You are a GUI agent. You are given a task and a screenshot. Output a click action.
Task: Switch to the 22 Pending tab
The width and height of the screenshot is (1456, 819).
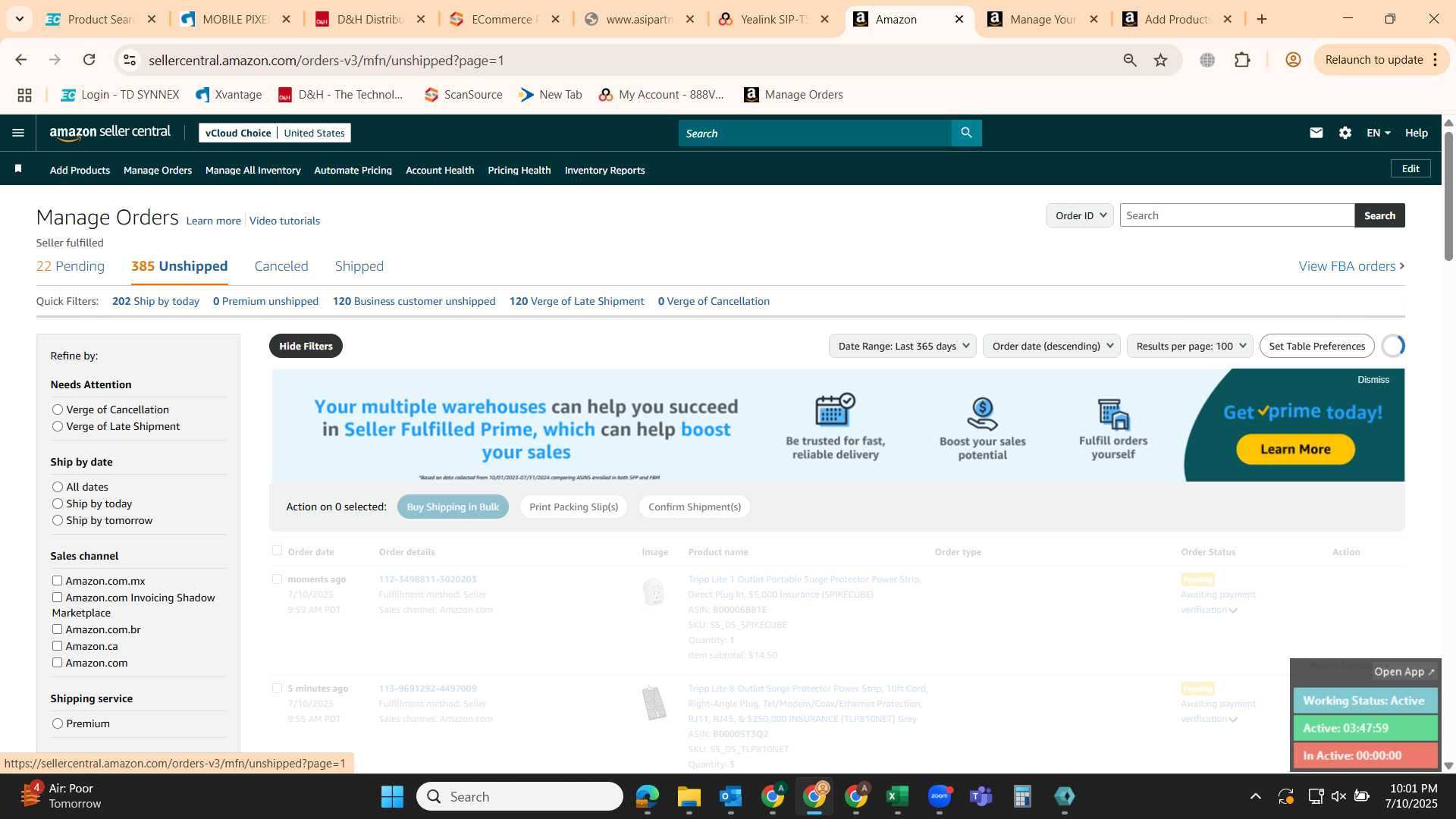[x=71, y=266]
